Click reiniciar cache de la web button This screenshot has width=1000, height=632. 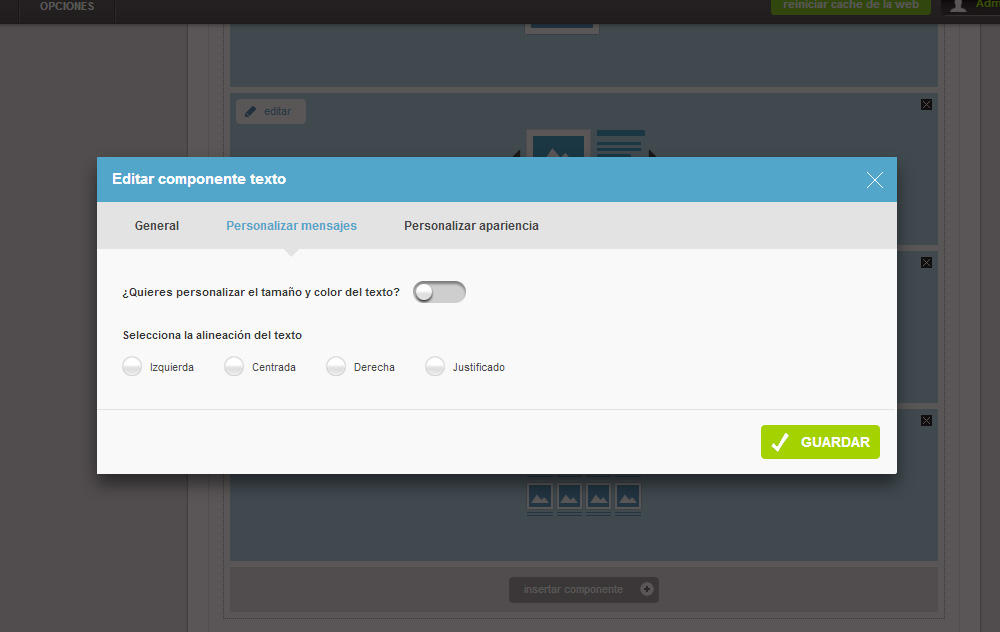(850, 6)
